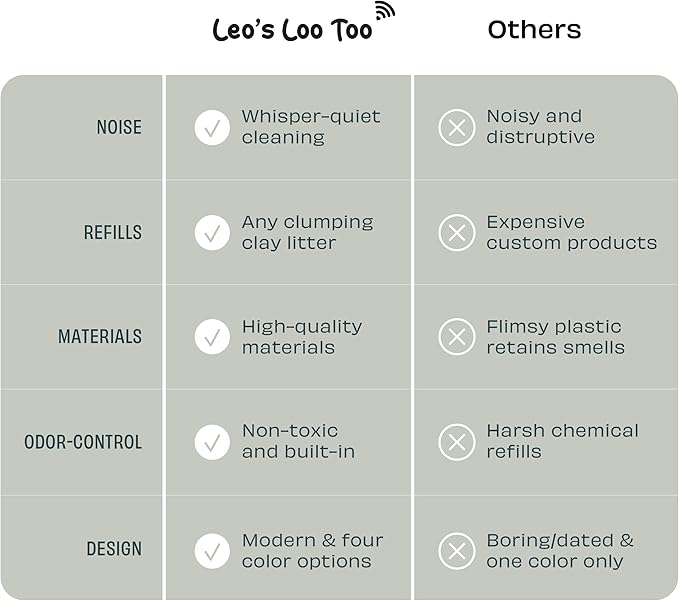
Task: Click the Leo's Loo Too column heading
Action: click(292, 30)
